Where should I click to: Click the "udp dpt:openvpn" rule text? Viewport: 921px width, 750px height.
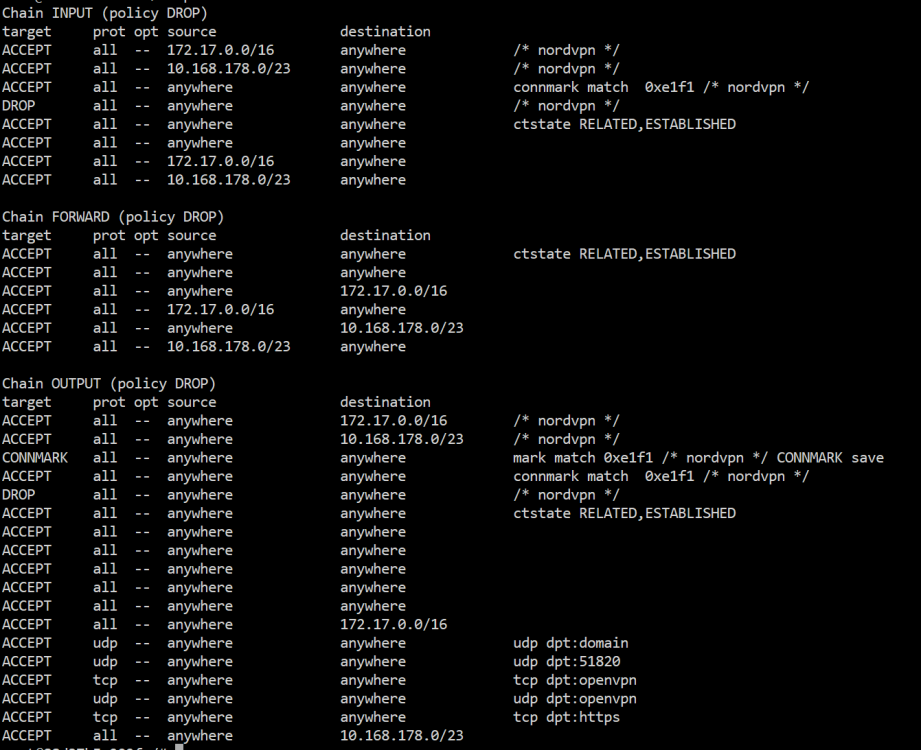tap(575, 699)
